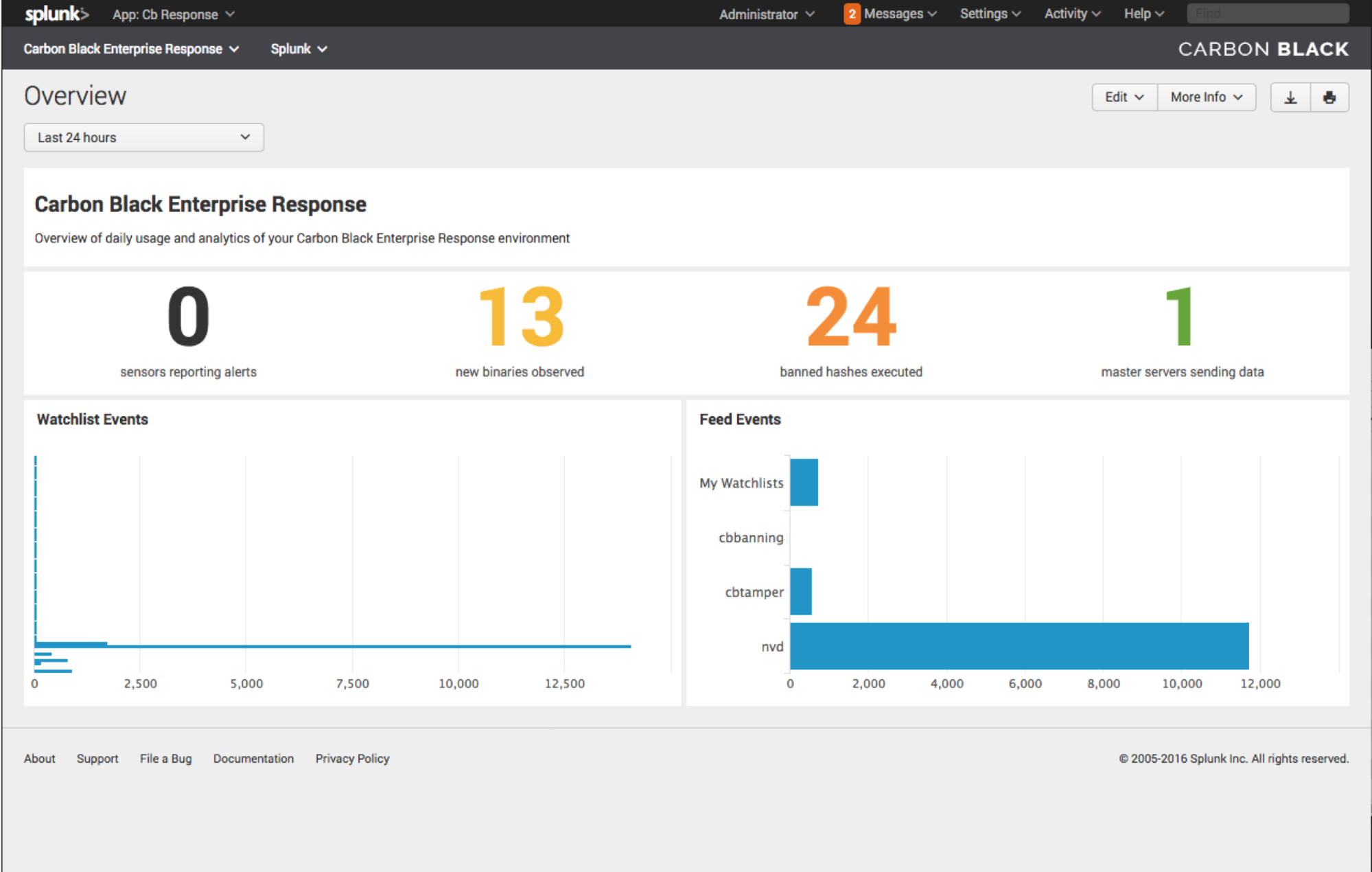Click the My Watchlists bar in Feed Events

pos(804,482)
